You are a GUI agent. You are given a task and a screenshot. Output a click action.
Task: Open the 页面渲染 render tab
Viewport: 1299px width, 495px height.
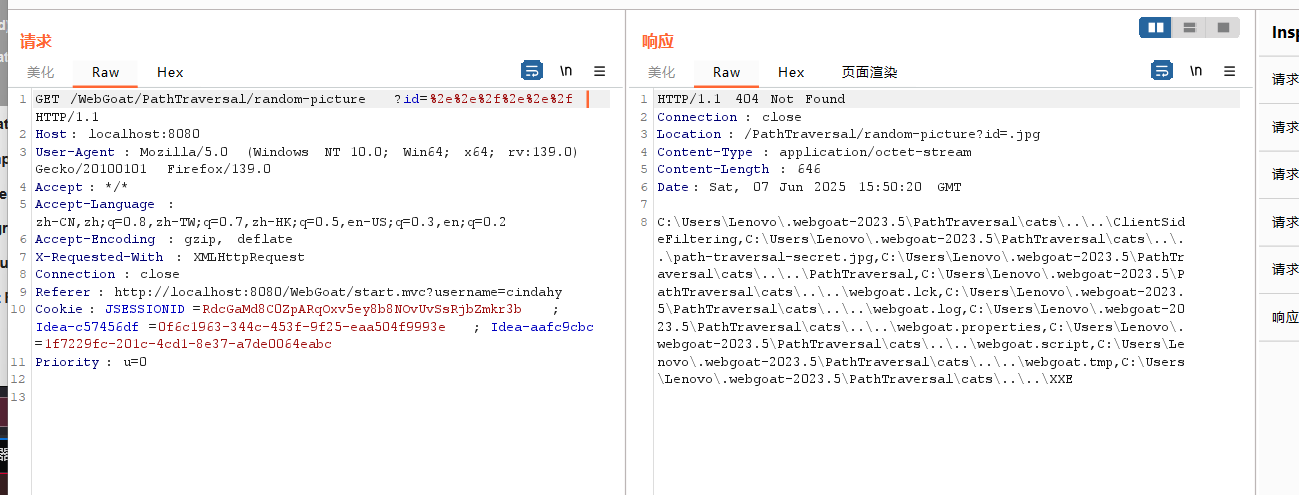tap(869, 72)
